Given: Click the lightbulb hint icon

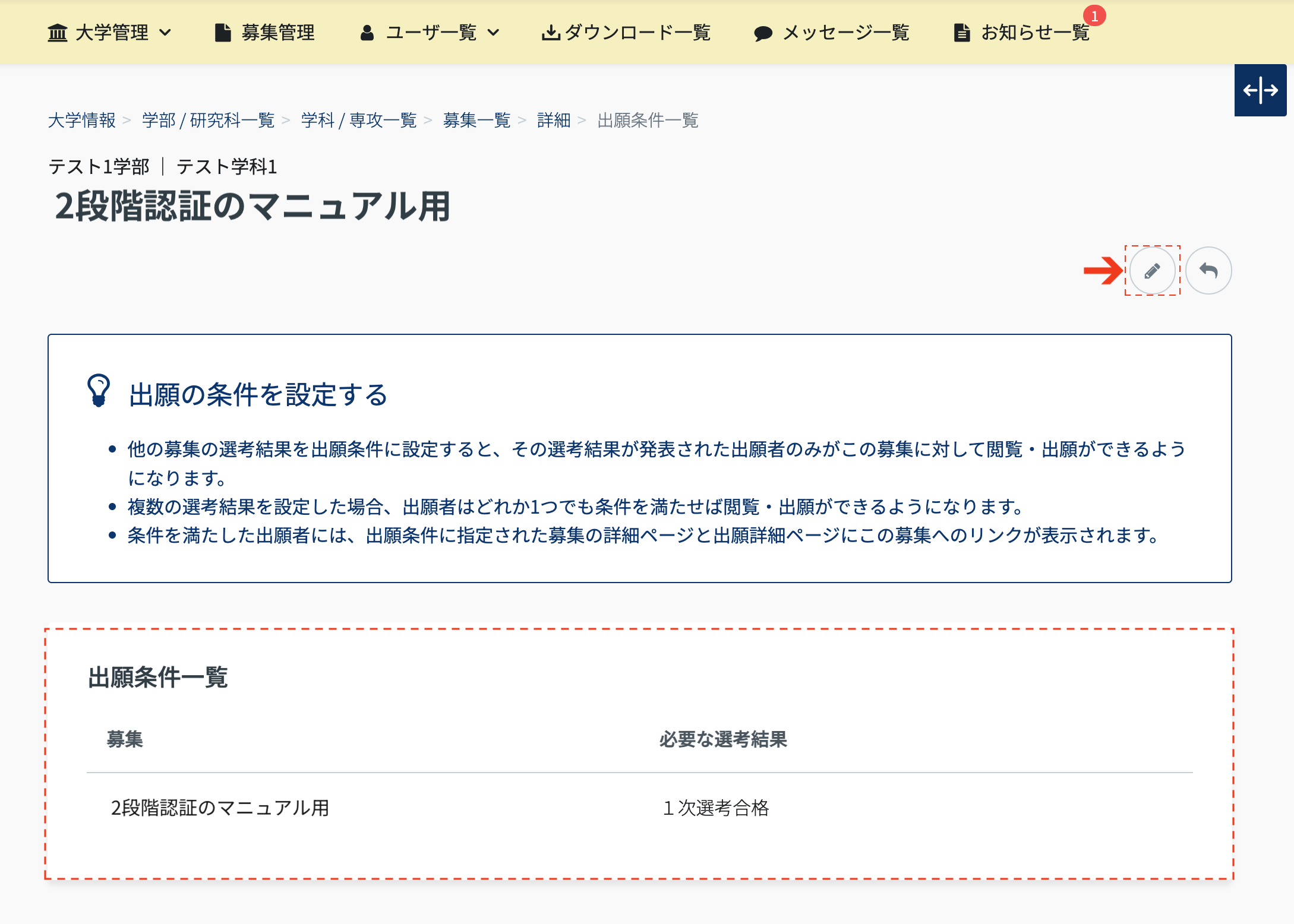Looking at the screenshot, I should point(99,390).
